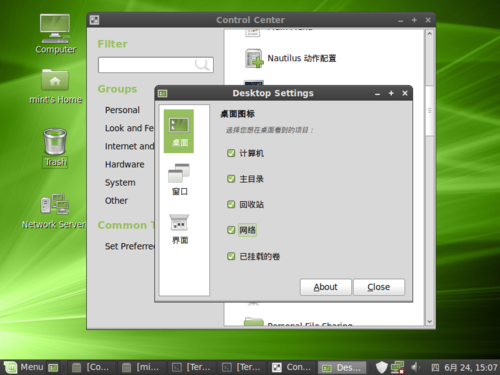
Task: Switch to the [mi... taskbar window
Action: point(141,367)
